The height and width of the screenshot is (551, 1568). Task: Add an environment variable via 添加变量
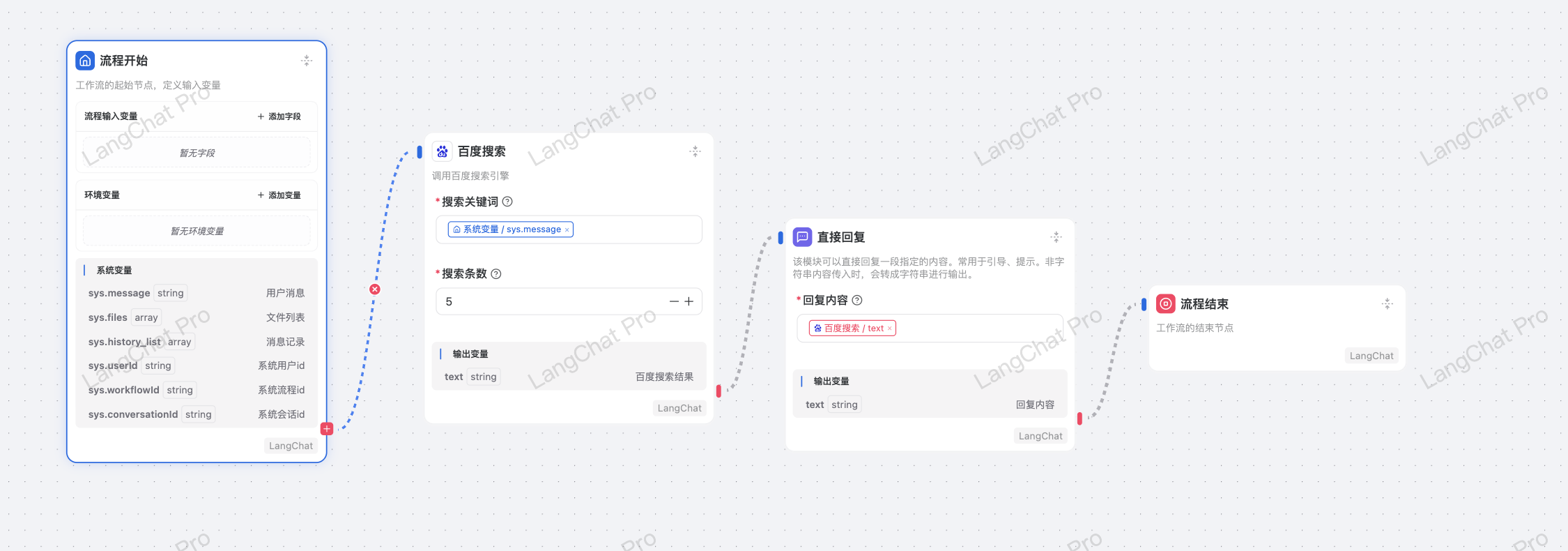click(x=279, y=195)
